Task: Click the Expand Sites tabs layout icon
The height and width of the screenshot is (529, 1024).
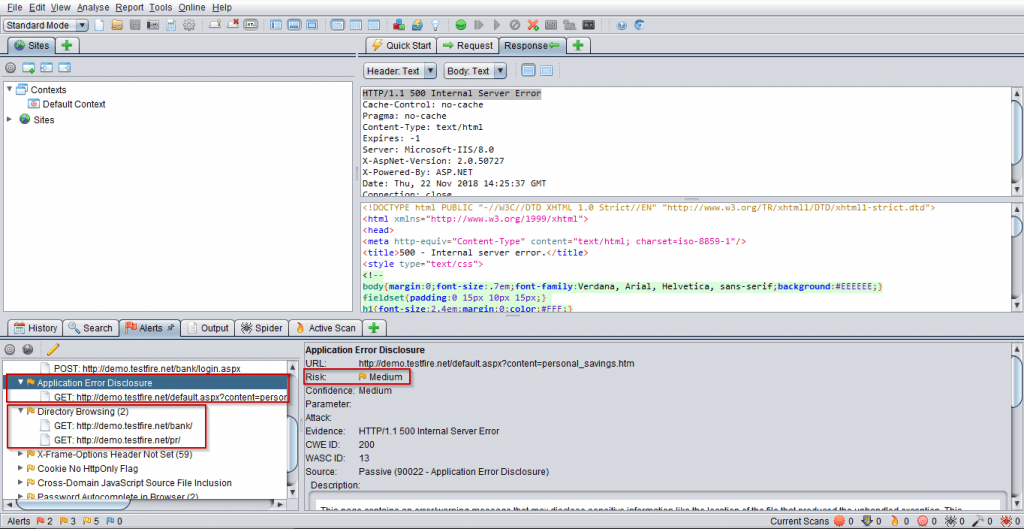Action: tap(276, 25)
